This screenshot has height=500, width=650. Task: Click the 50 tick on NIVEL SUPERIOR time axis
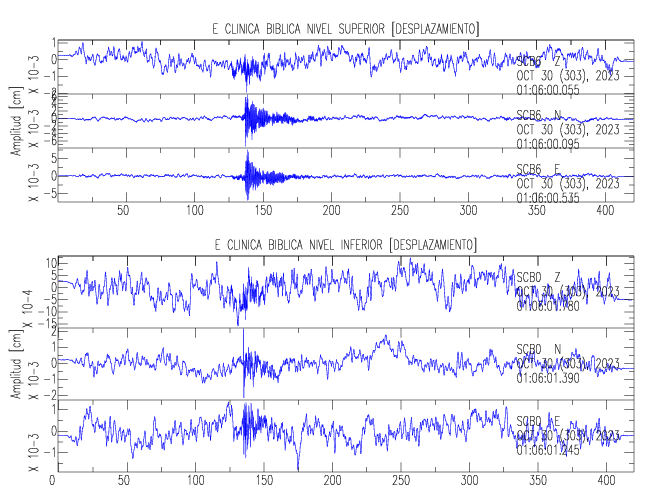tap(123, 210)
